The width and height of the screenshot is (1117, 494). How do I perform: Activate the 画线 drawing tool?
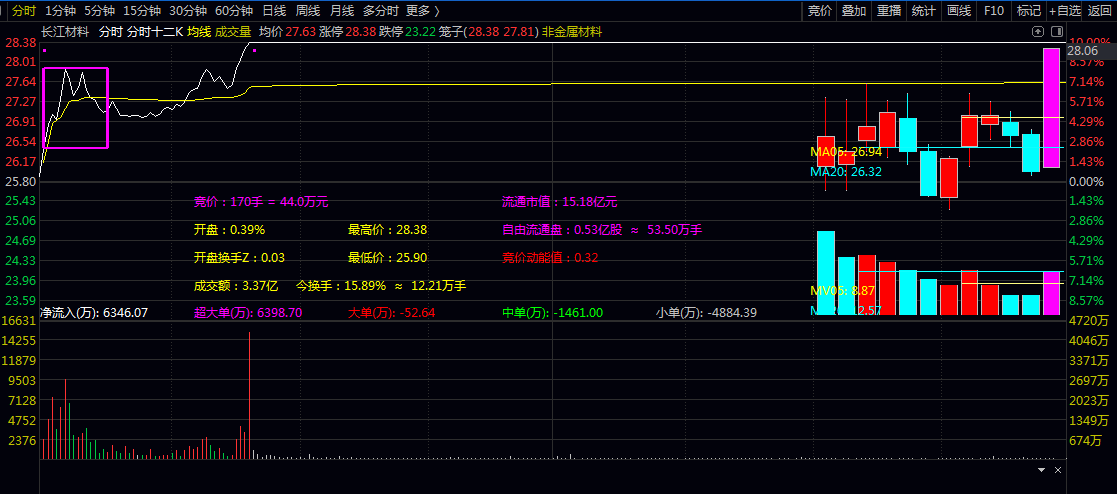(959, 10)
